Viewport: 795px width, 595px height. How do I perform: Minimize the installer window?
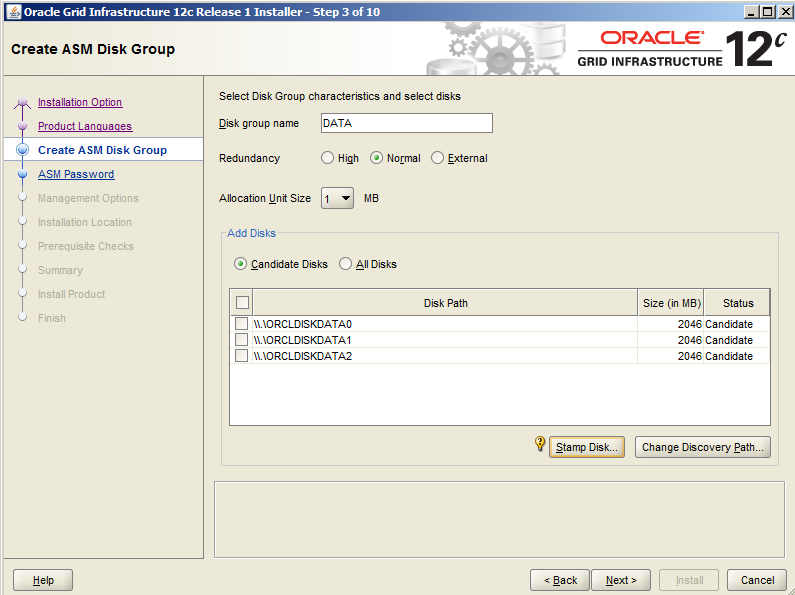pos(751,12)
